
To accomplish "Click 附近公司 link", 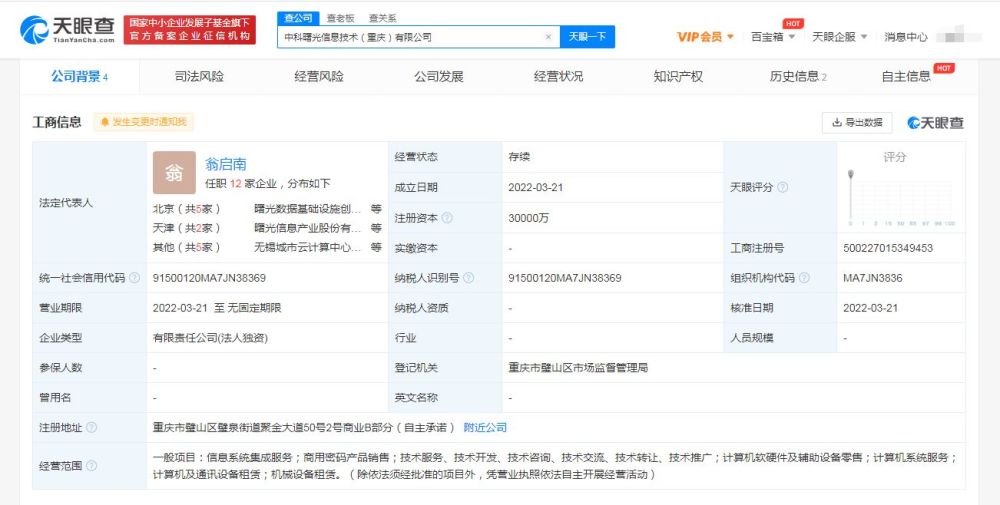I will click(485, 427).
